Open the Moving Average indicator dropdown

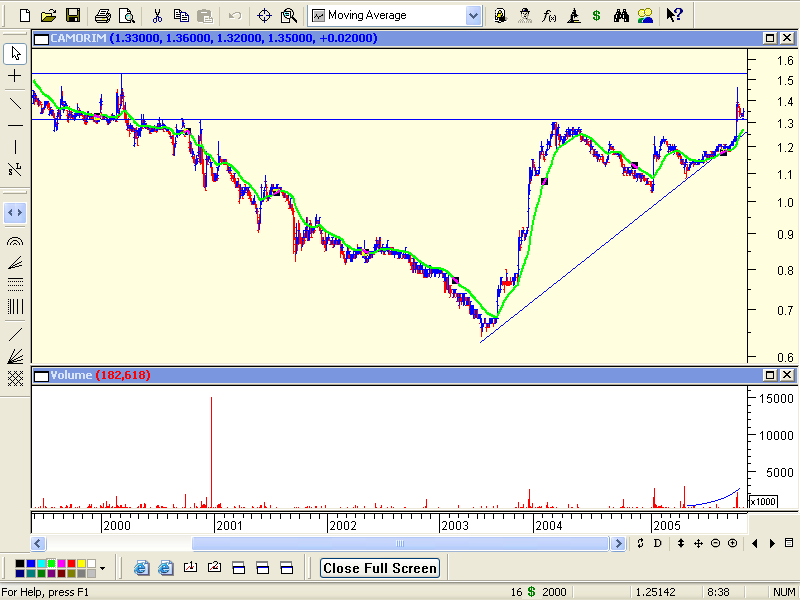click(x=473, y=16)
